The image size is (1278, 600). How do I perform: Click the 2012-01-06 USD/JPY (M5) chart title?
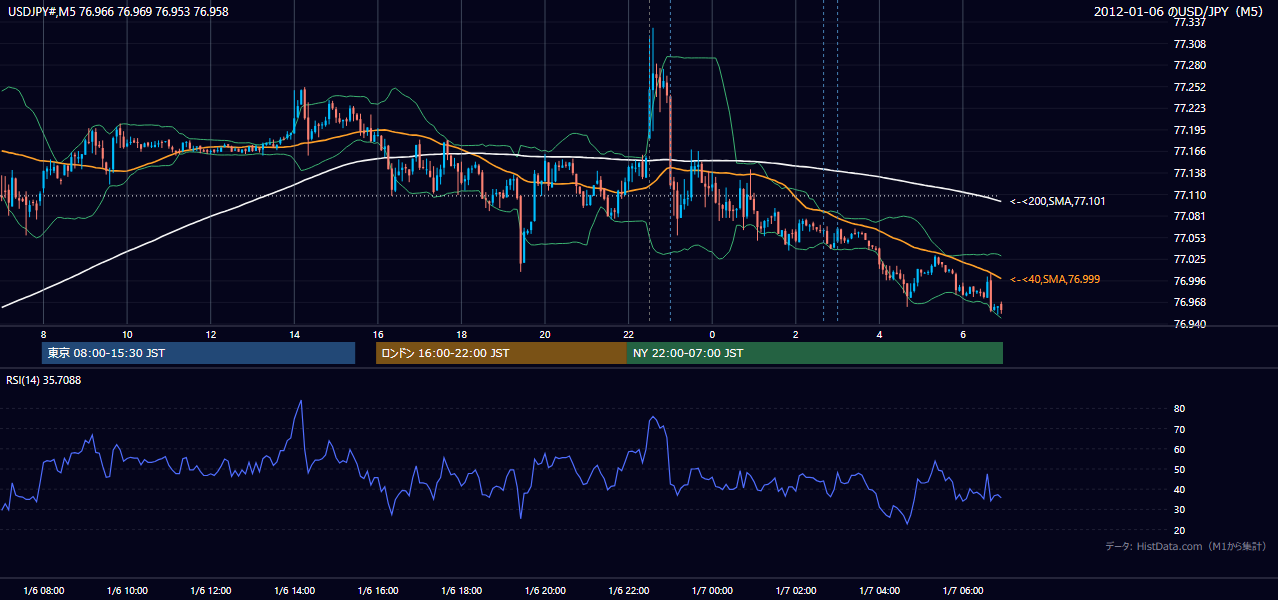(x=1180, y=11)
